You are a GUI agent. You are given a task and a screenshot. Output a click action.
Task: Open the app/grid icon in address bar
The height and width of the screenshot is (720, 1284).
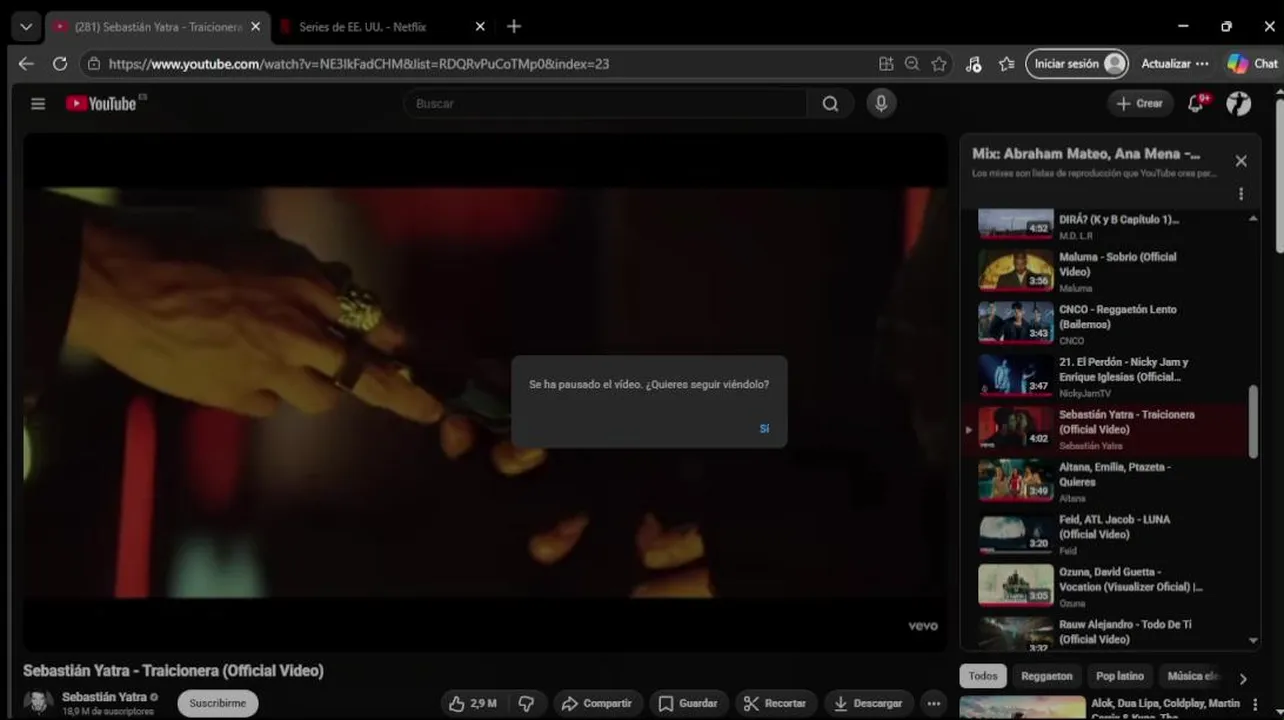pyautogui.click(x=886, y=63)
